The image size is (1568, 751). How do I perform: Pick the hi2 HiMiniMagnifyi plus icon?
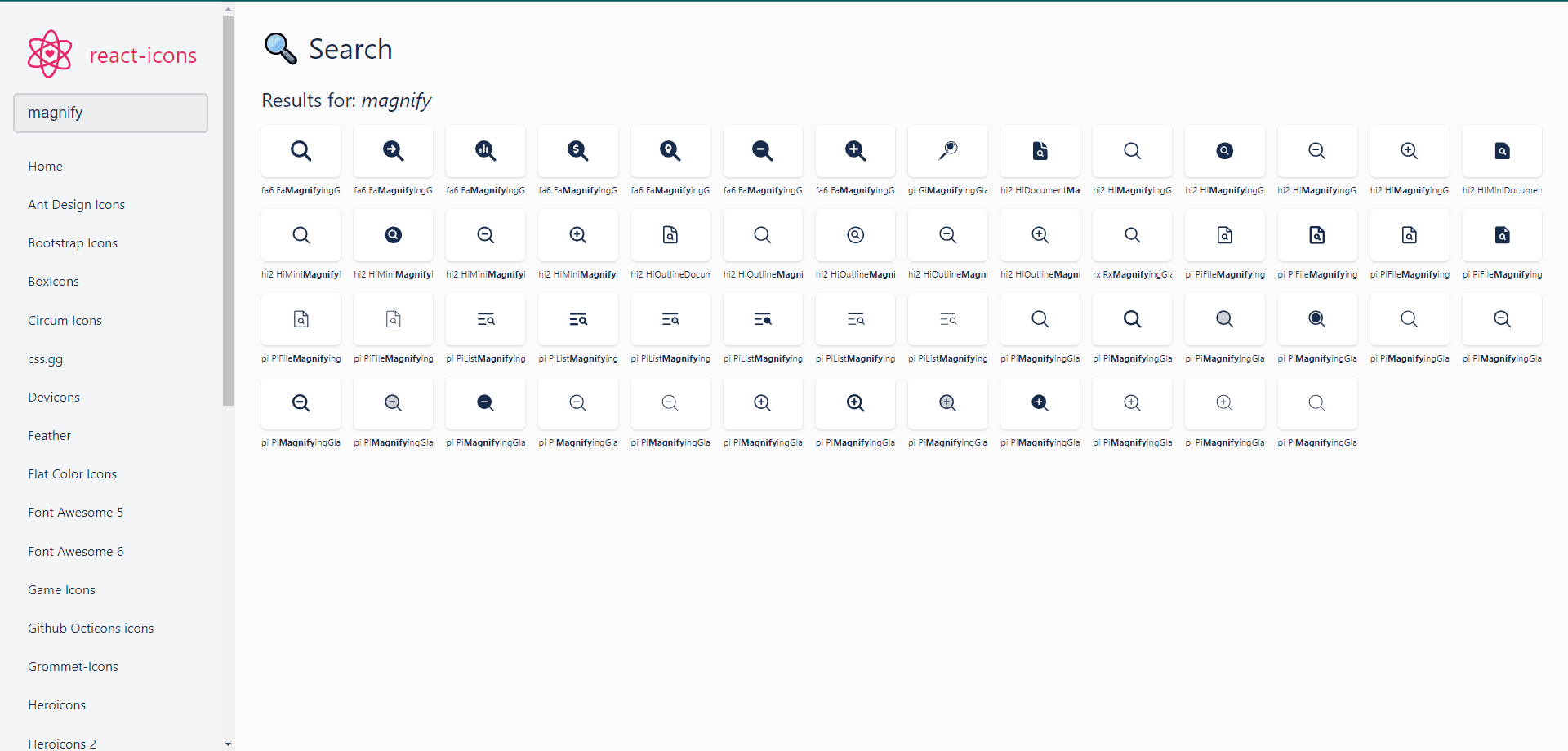[577, 235]
